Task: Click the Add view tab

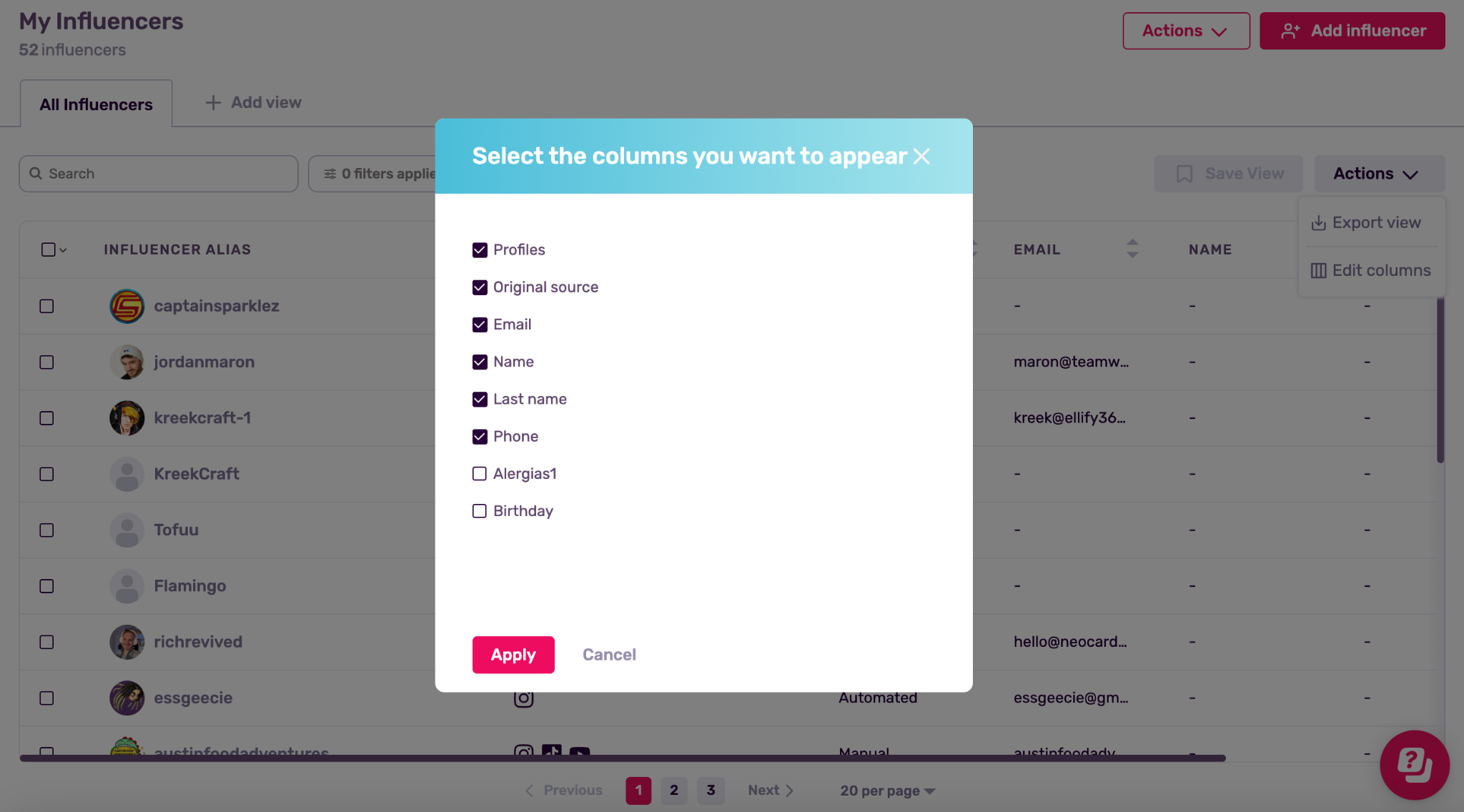Action: pos(254,102)
